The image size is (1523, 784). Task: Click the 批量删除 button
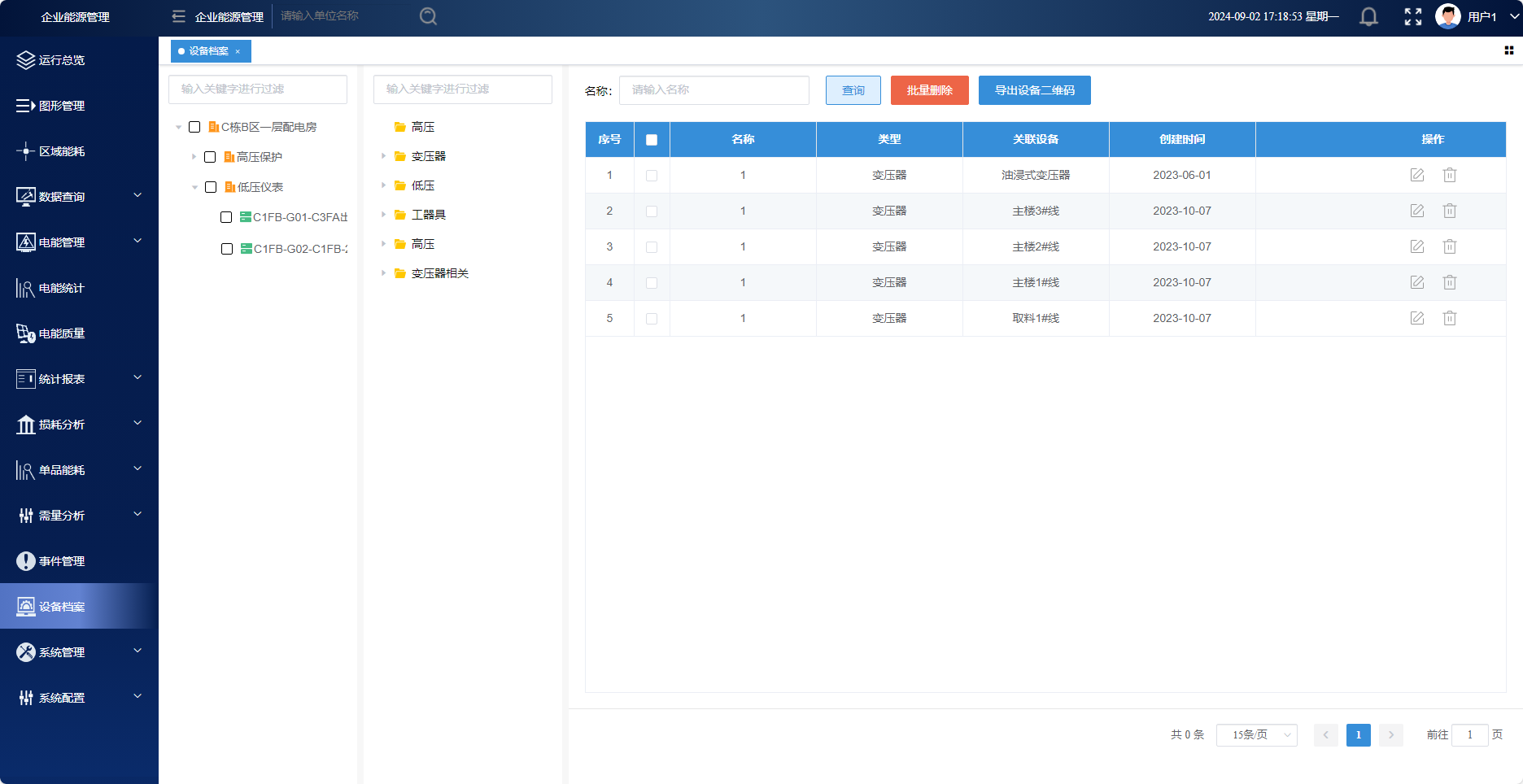(x=929, y=90)
